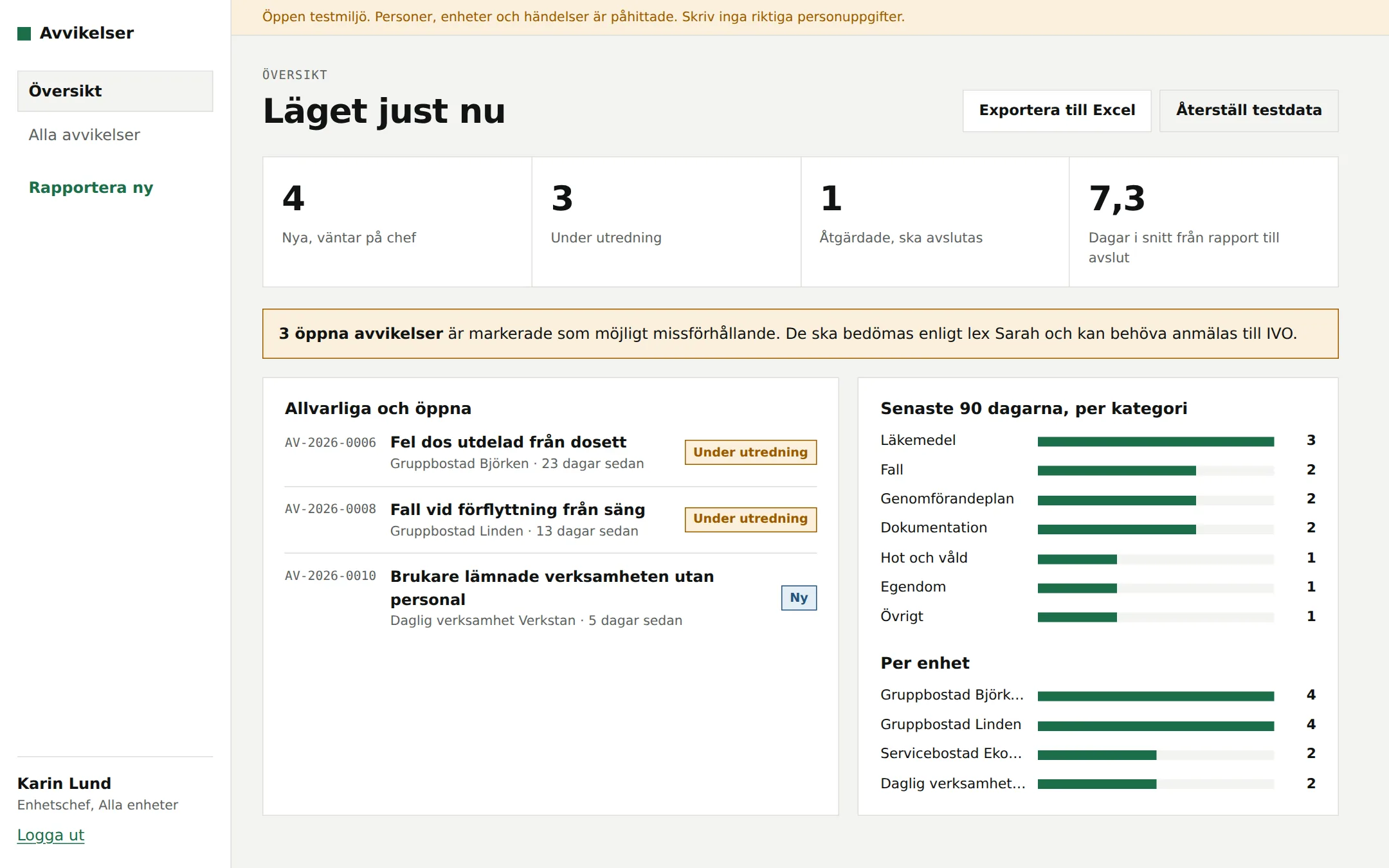The width and height of the screenshot is (1389, 868).
Task: Click the Öppen testmiljö notice text
Action: 583,17
